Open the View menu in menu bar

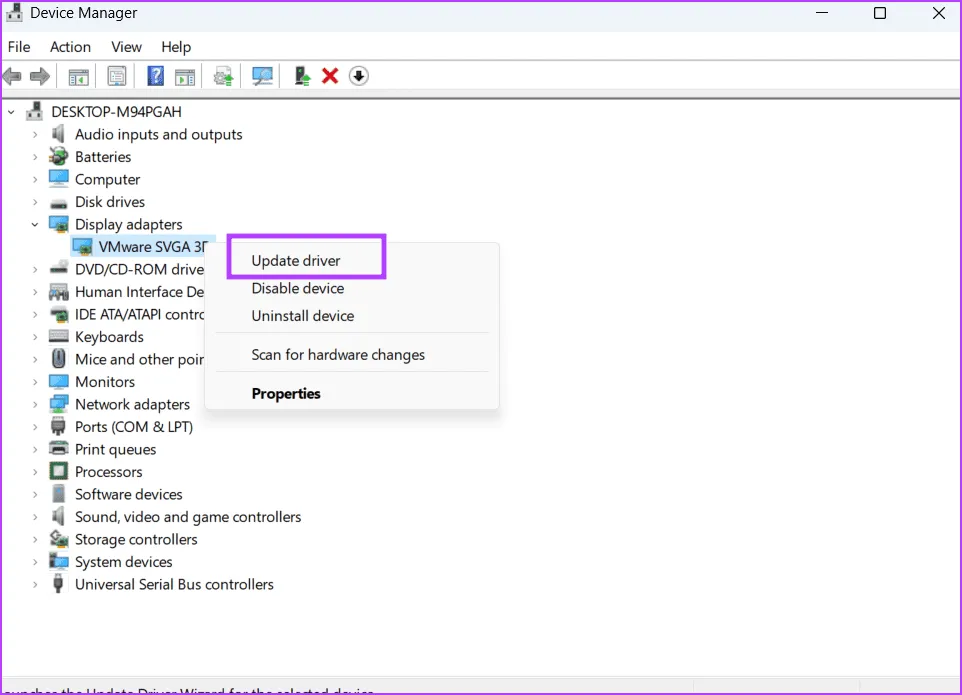[126, 47]
